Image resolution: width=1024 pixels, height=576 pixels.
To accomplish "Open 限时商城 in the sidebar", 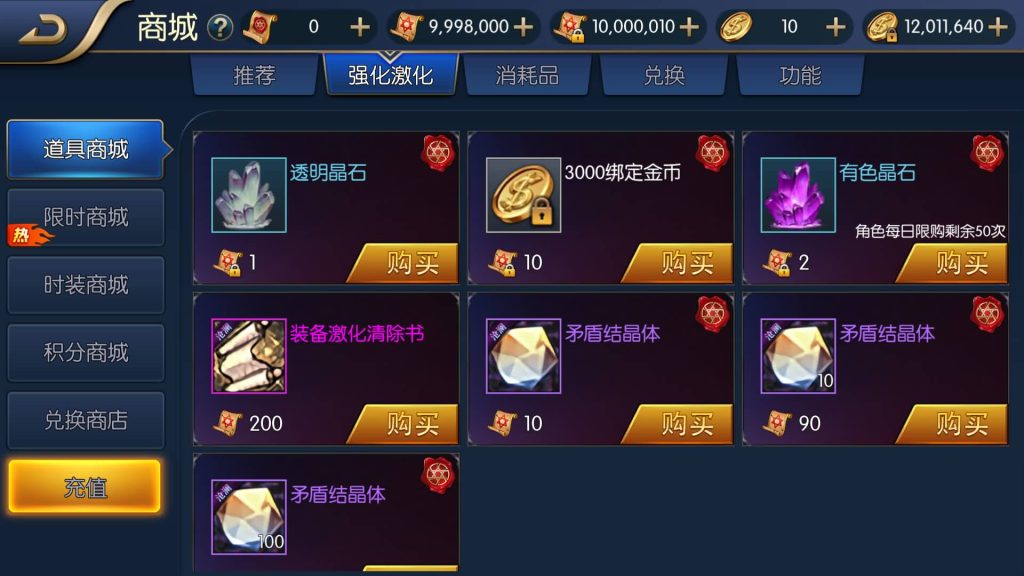I will pyautogui.click(x=86, y=217).
